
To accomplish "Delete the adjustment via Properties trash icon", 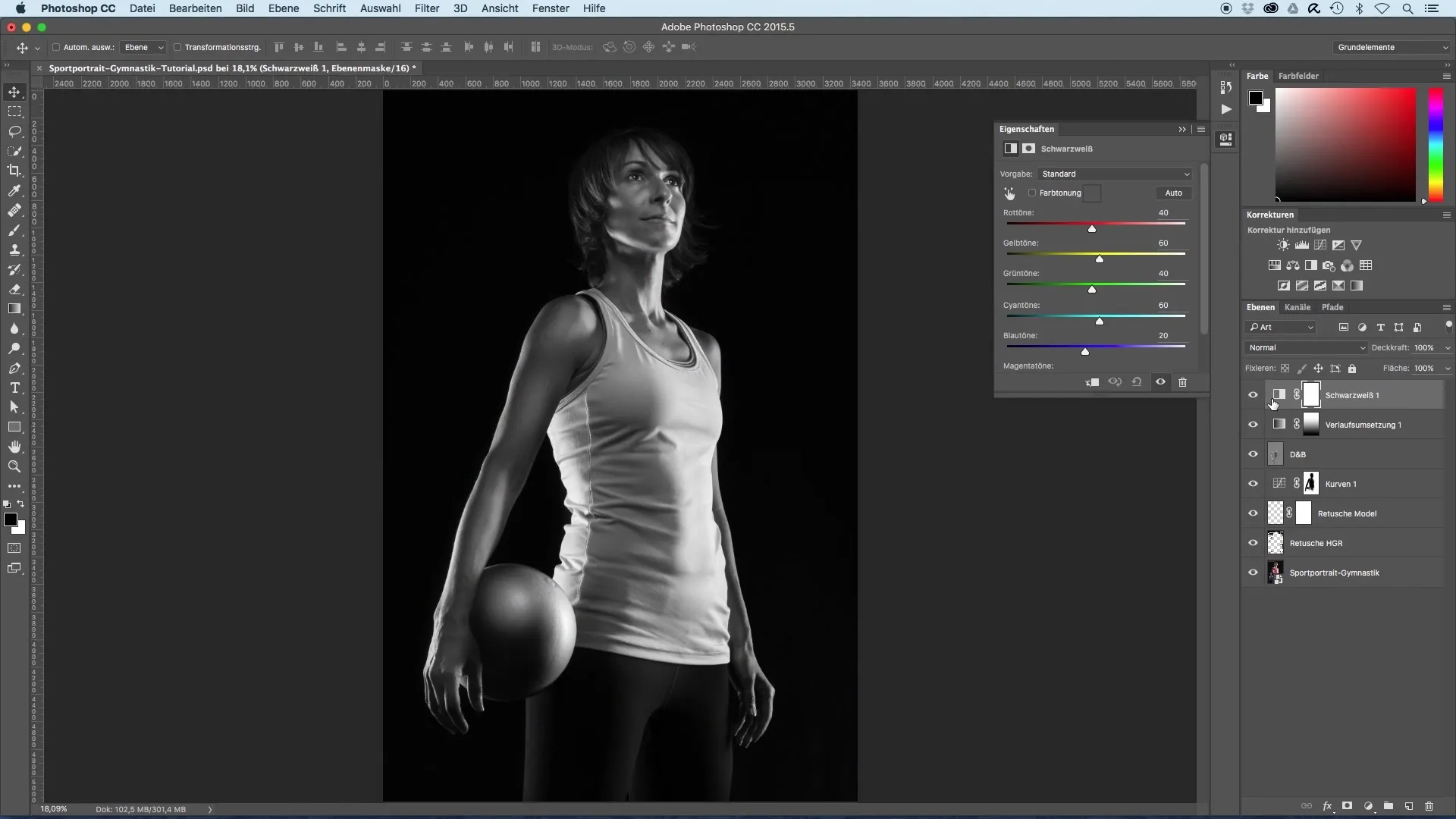I will (x=1182, y=382).
